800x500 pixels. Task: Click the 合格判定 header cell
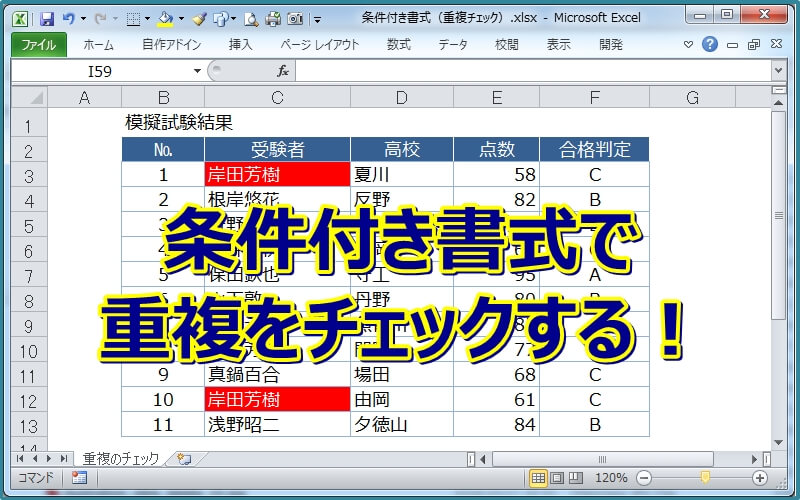tap(594, 149)
